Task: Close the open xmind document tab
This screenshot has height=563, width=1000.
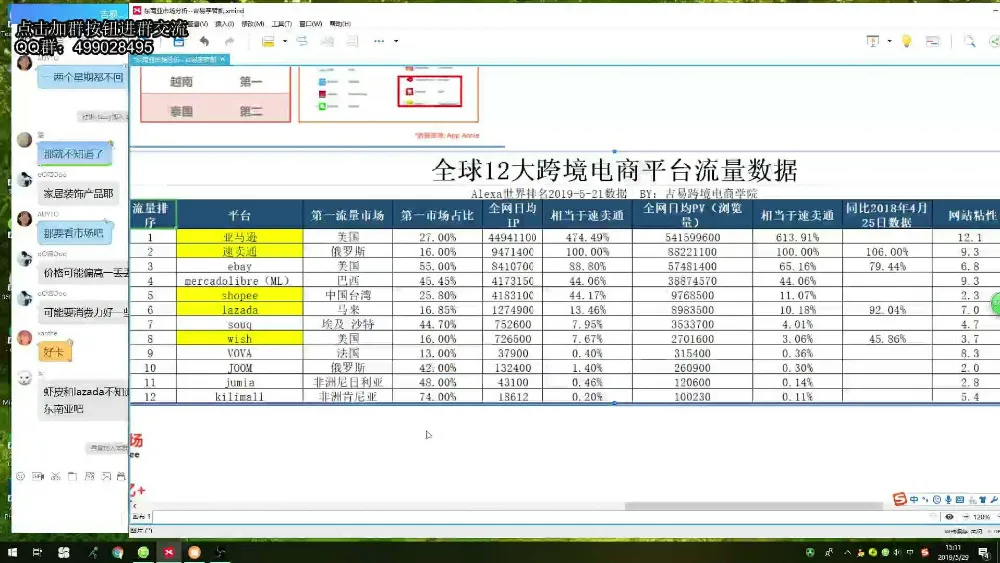Action: pos(223,59)
